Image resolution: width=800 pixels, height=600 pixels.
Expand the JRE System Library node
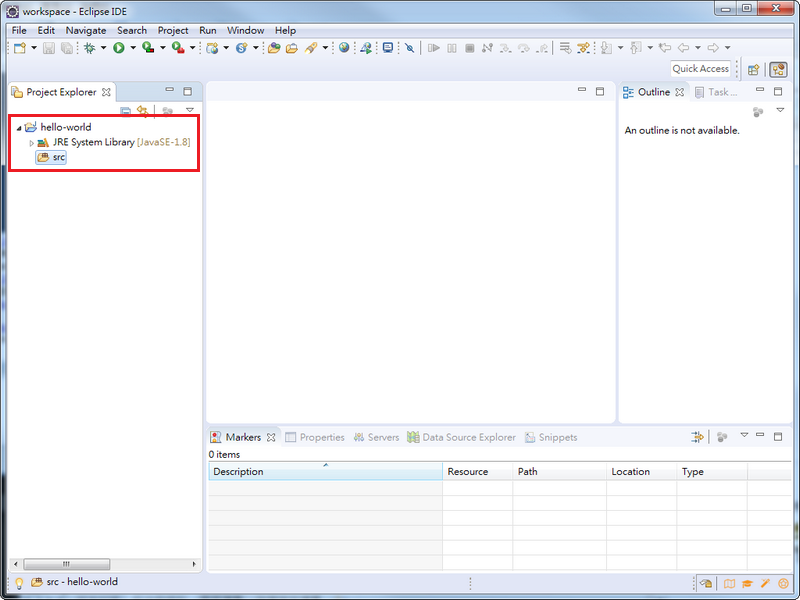[x=31, y=143]
